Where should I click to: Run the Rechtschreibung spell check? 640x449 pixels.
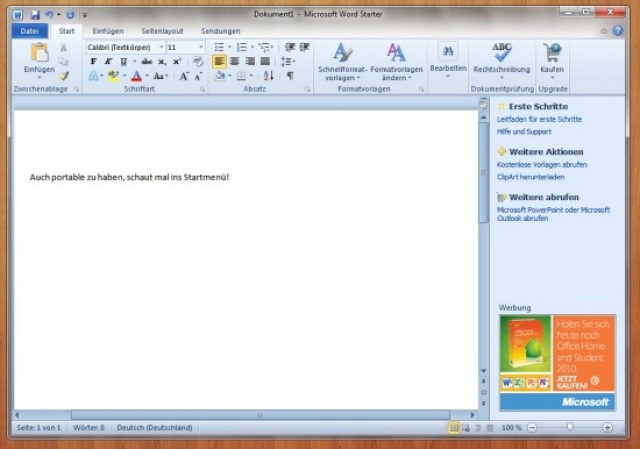(502, 60)
